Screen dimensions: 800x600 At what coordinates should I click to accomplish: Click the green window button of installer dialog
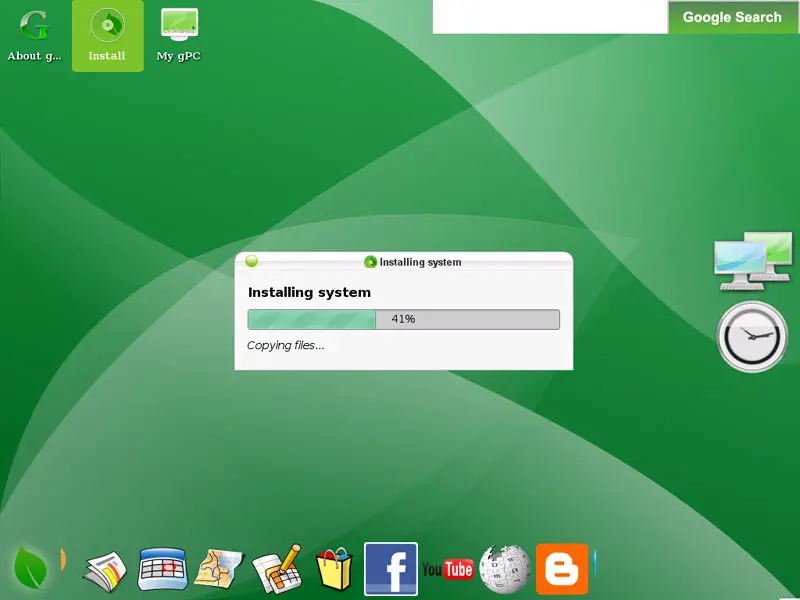pyautogui.click(x=252, y=261)
